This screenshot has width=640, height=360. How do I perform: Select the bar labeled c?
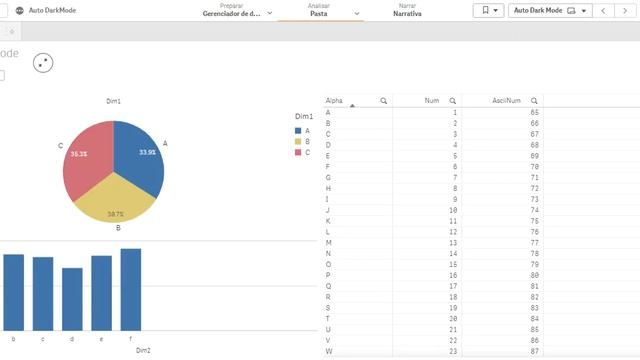click(43, 294)
